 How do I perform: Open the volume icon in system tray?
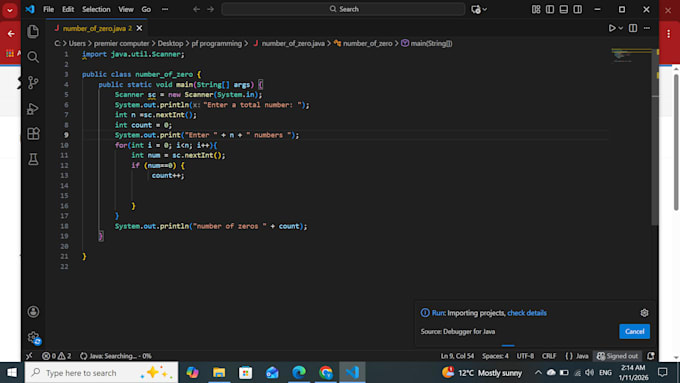(x=589, y=373)
